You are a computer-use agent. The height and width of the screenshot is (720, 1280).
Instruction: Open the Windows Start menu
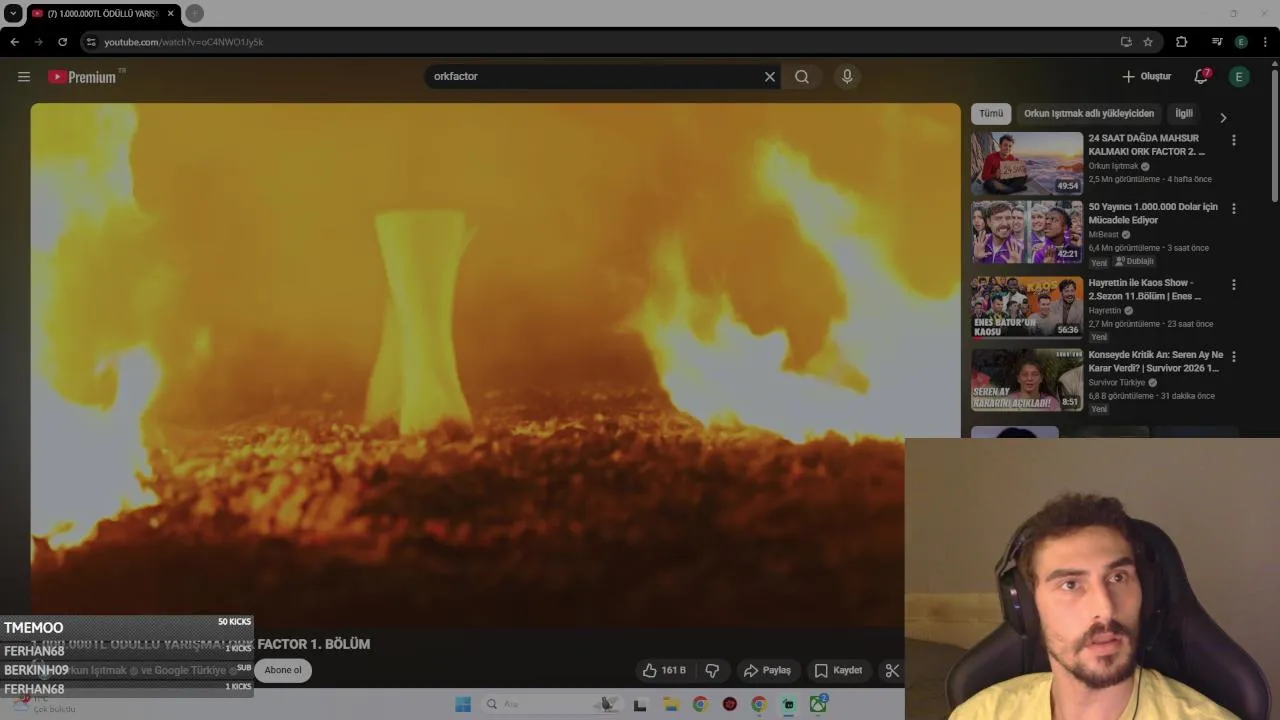tap(463, 705)
